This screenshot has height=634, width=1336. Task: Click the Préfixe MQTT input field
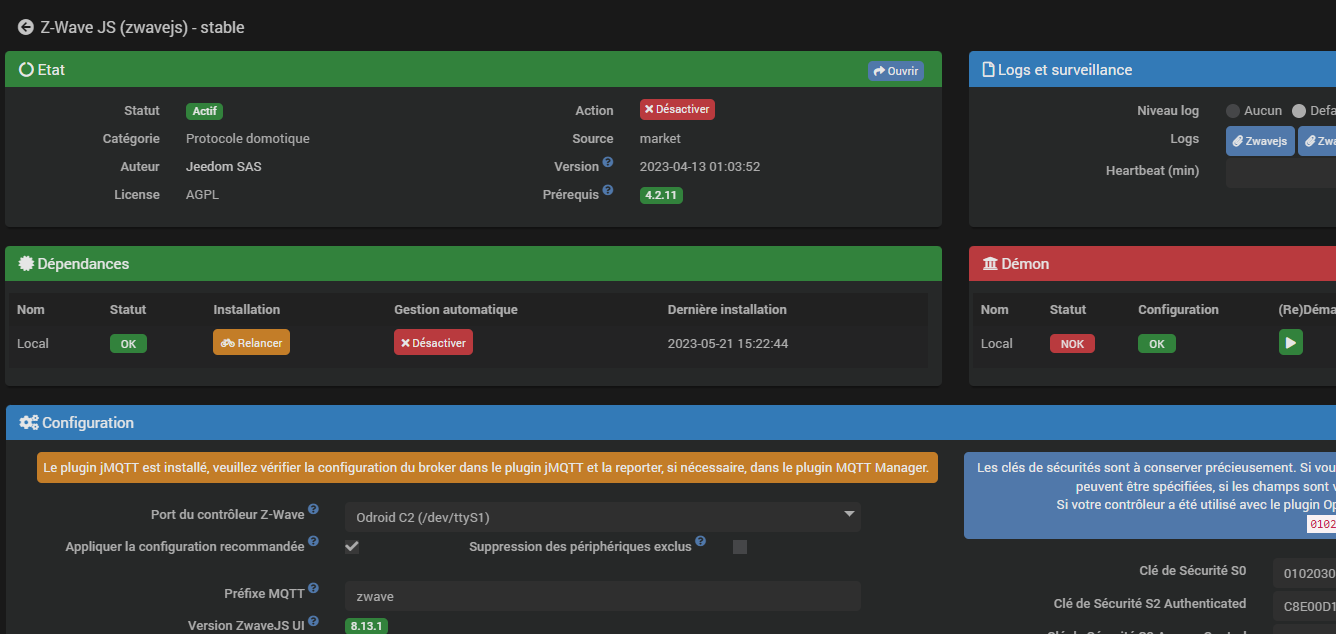pyautogui.click(x=602, y=596)
